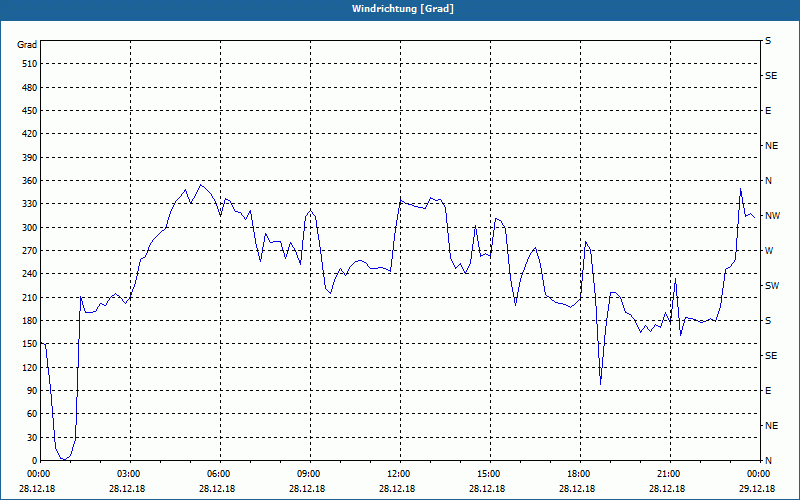Click the N compass label level with 360

tap(768, 181)
